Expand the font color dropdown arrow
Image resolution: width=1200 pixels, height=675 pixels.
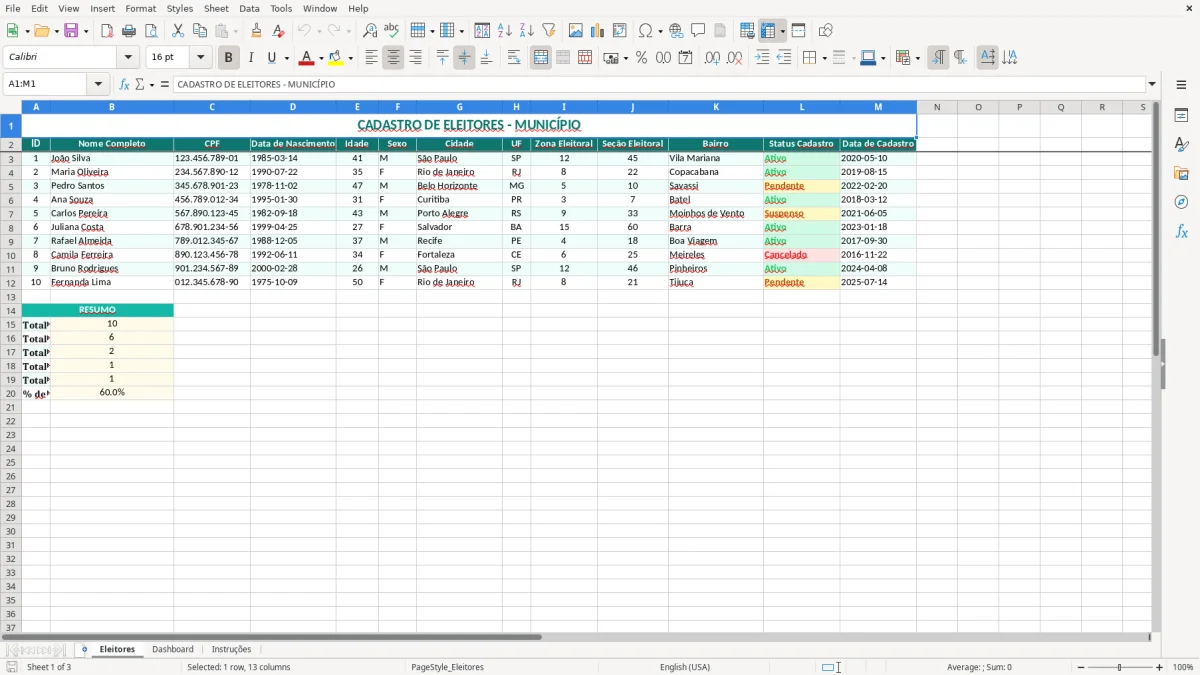[x=321, y=59]
